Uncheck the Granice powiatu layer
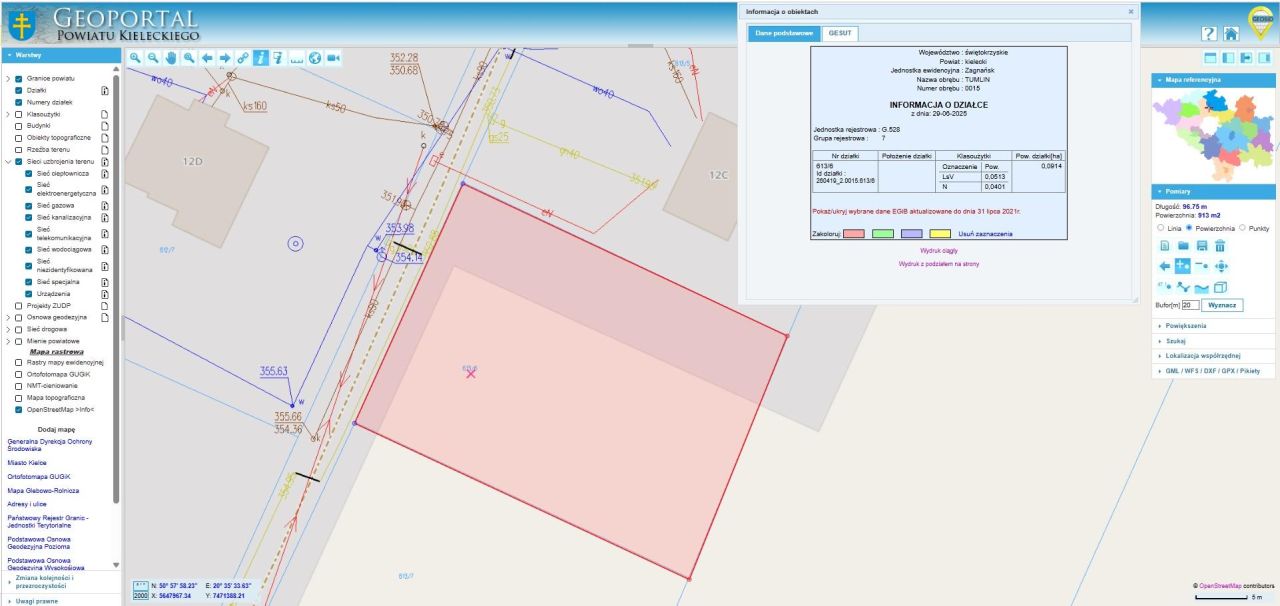 point(18,78)
